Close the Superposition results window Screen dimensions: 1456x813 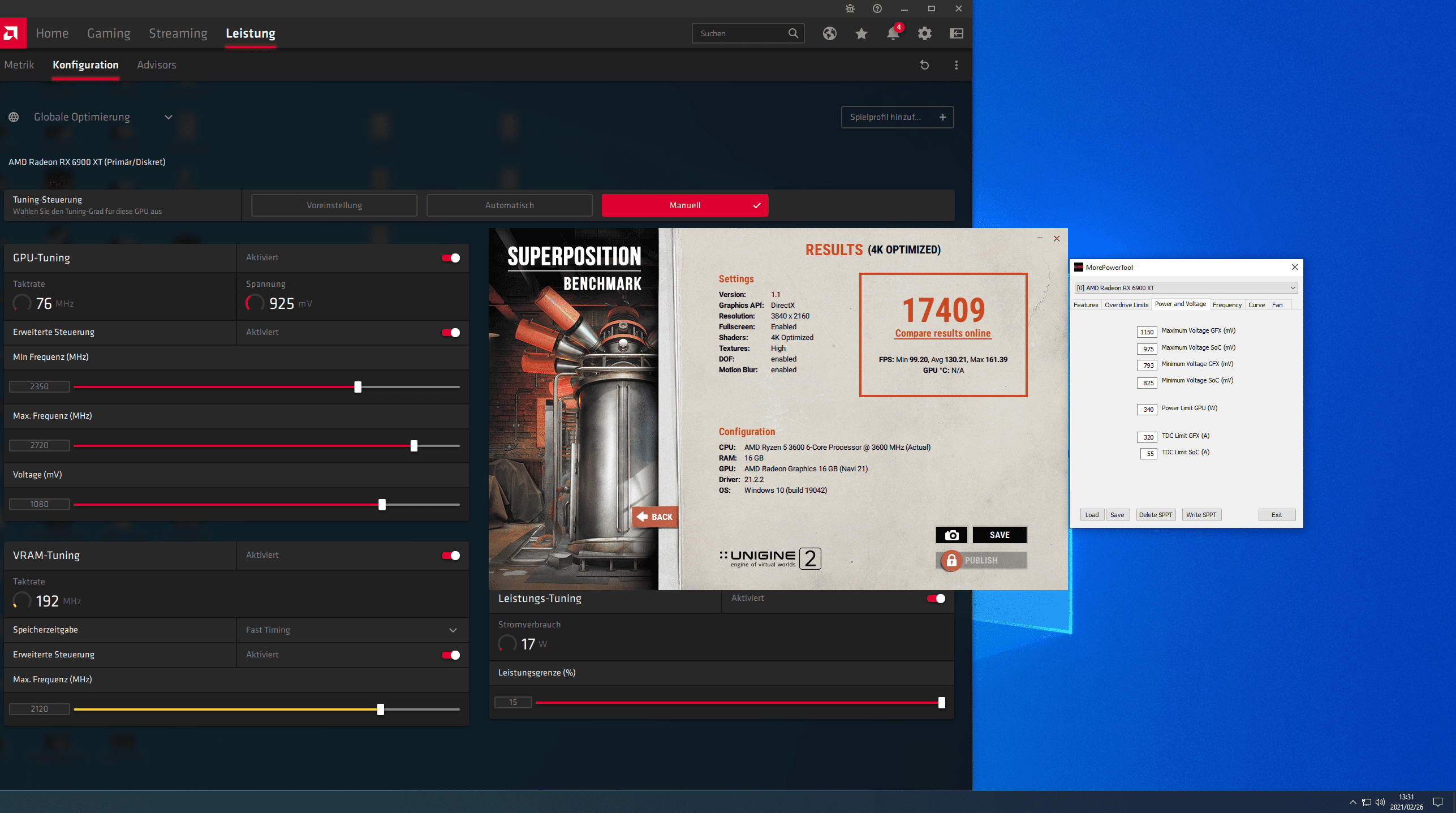point(1056,238)
